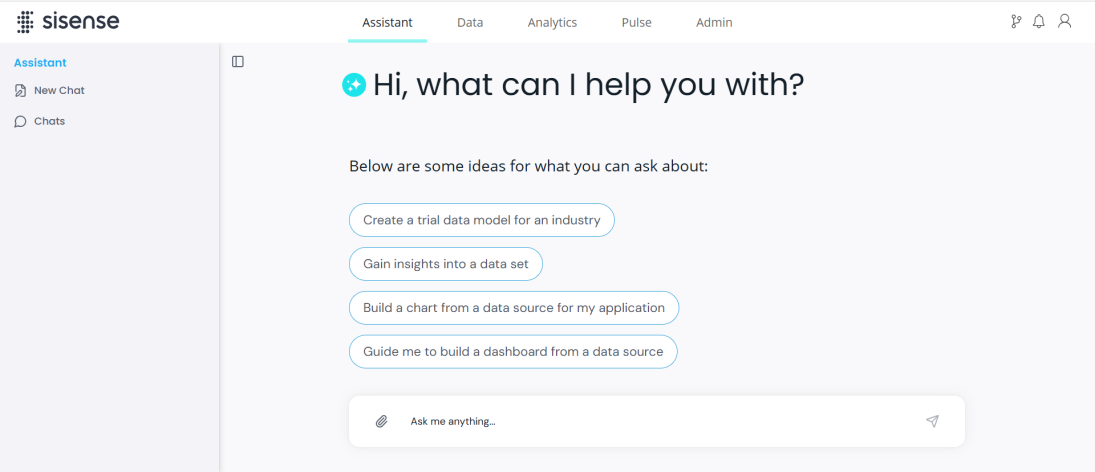Click the sparkle assistant icon
1095x472 pixels.
354,85
